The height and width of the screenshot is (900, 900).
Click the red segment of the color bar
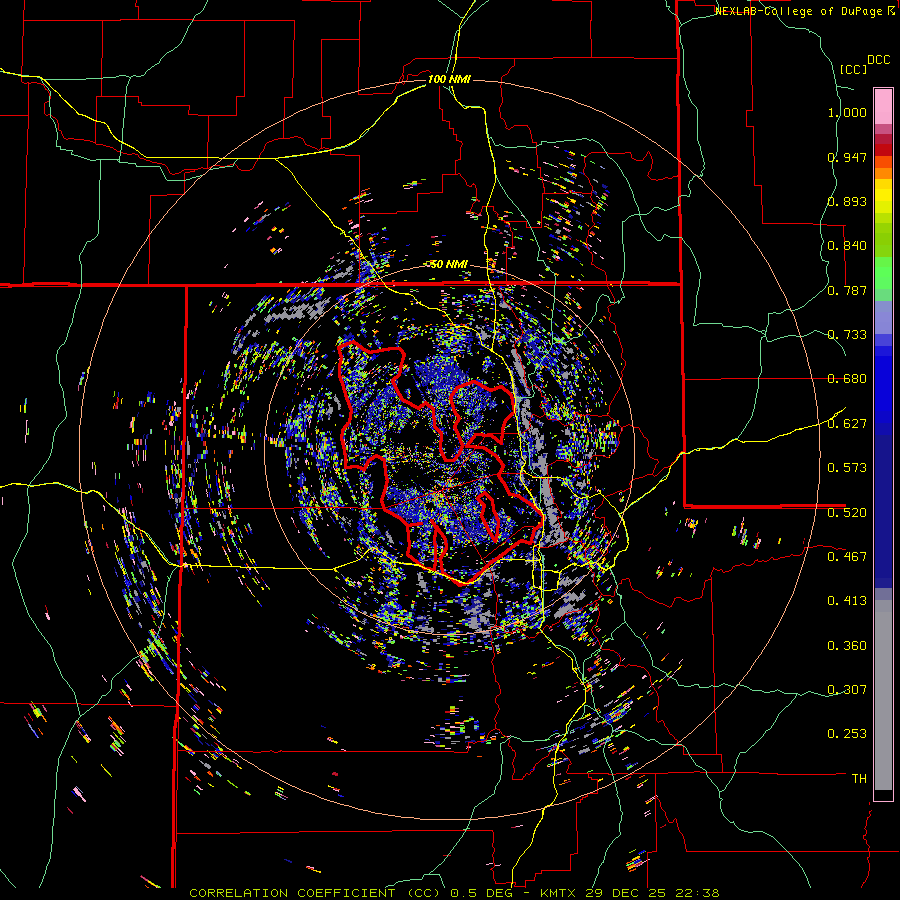point(883,150)
